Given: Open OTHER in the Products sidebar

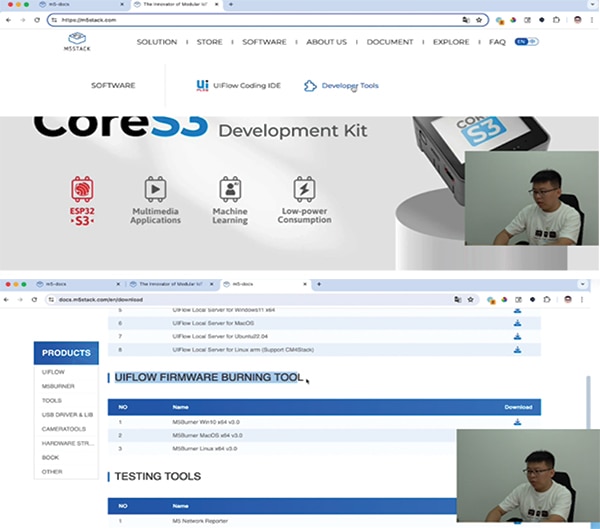Looking at the screenshot, I should [x=52, y=472].
